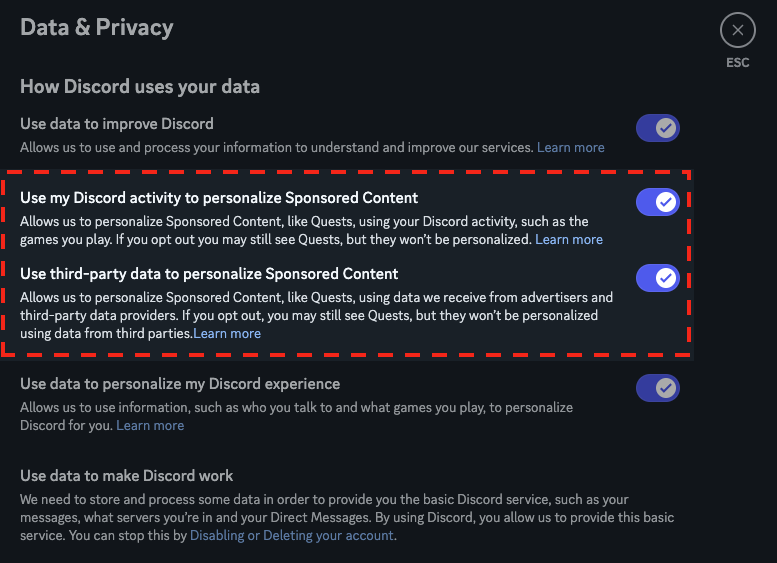This screenshot has width=777, height=563.
Task: Click the 'How Discord uses your data' heading
Action: pos(140,87)
